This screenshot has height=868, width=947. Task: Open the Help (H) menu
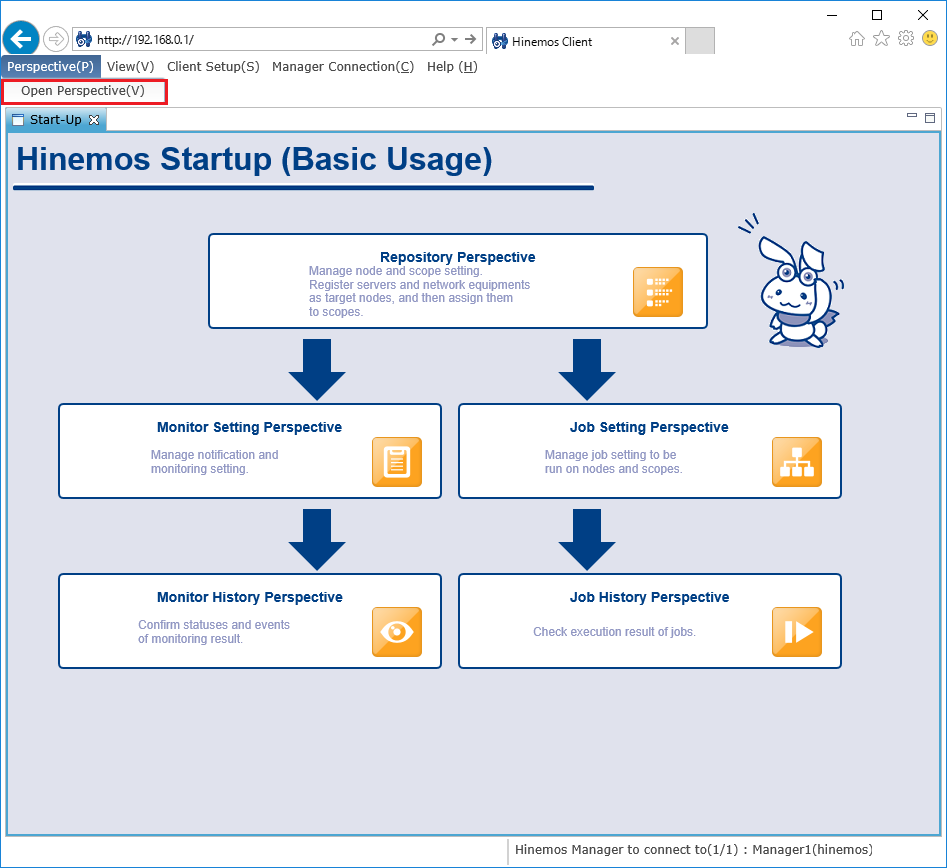[x=452, y=66]
